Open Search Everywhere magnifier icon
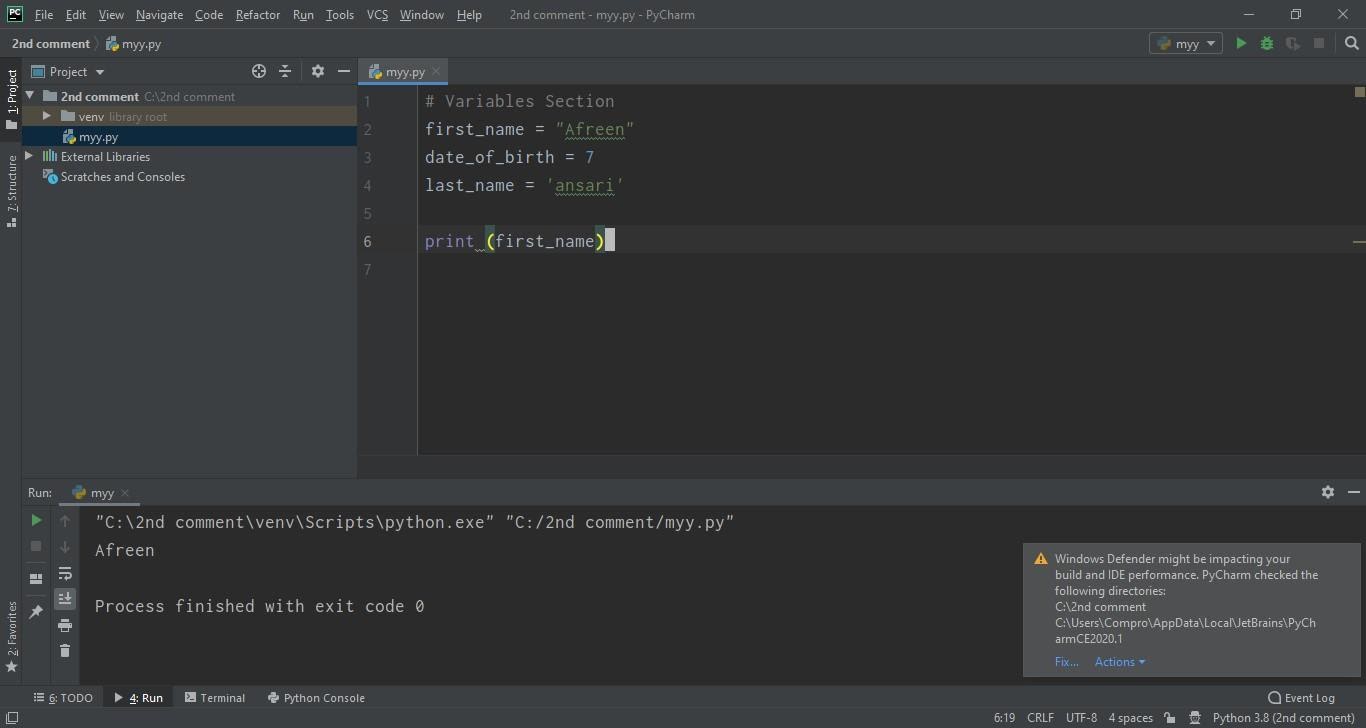Viewport: 1366px width, 728px height. (1352, 43)
